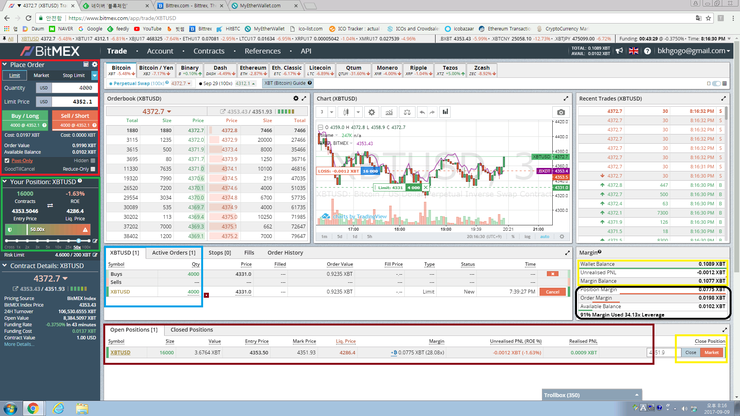Toggle the Post-Only checkbox
Image resolution: width=740 pixels, height=416 pixels.
pos(7,161)
